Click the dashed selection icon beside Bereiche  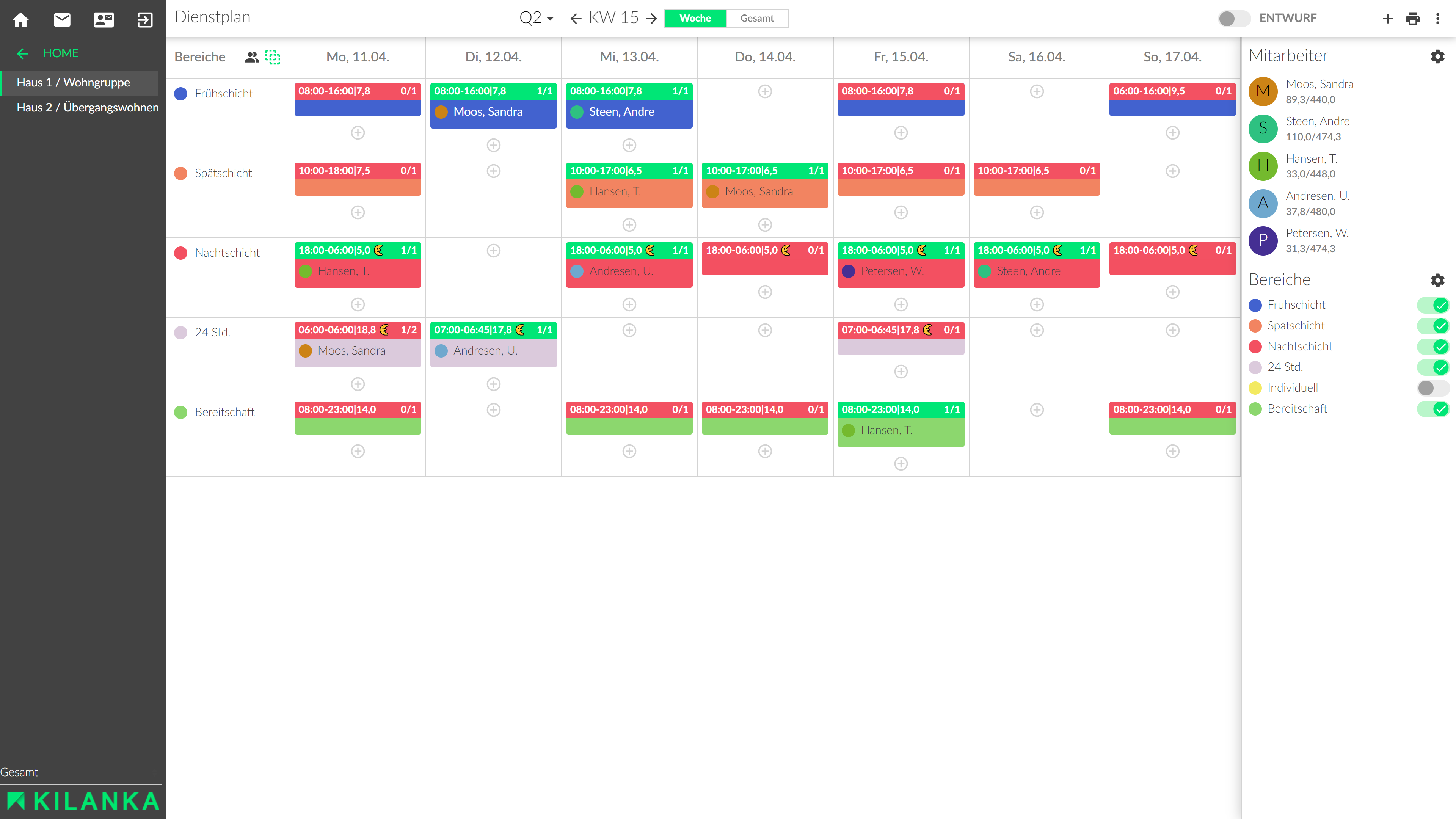coord(273,57)
